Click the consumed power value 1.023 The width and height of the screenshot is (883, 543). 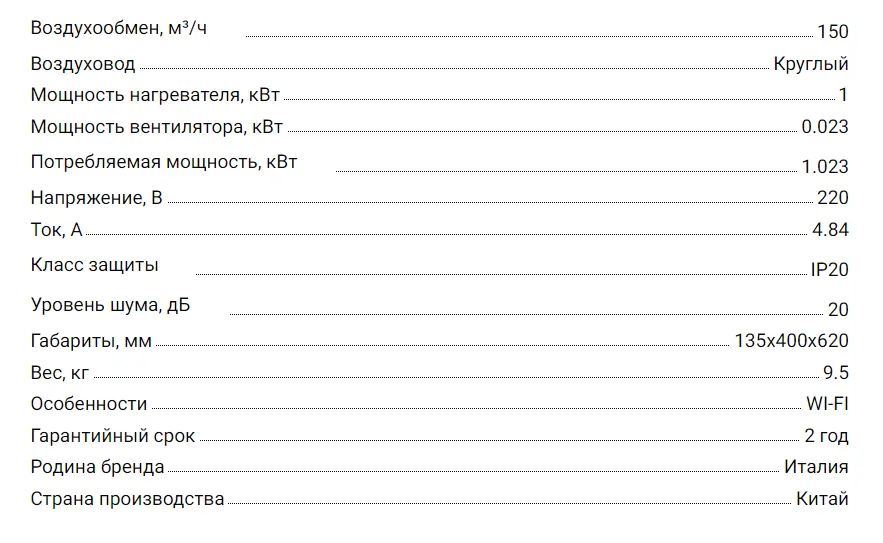(825, 167)
